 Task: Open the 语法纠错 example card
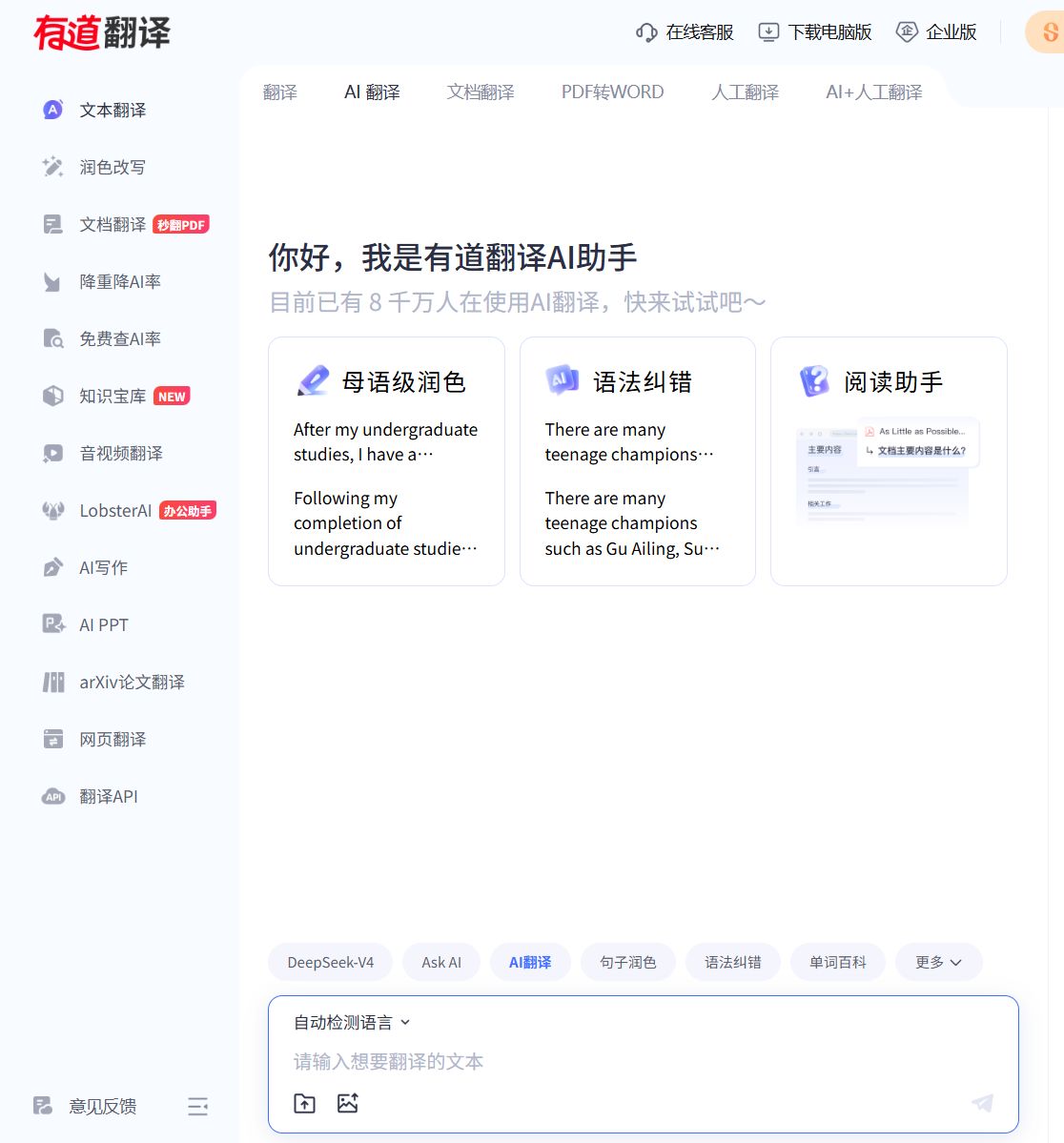coord(638,461)
